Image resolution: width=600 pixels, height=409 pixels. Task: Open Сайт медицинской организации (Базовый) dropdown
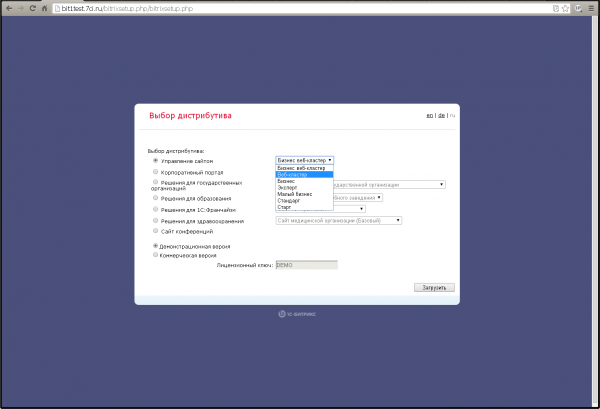[339, 220]
